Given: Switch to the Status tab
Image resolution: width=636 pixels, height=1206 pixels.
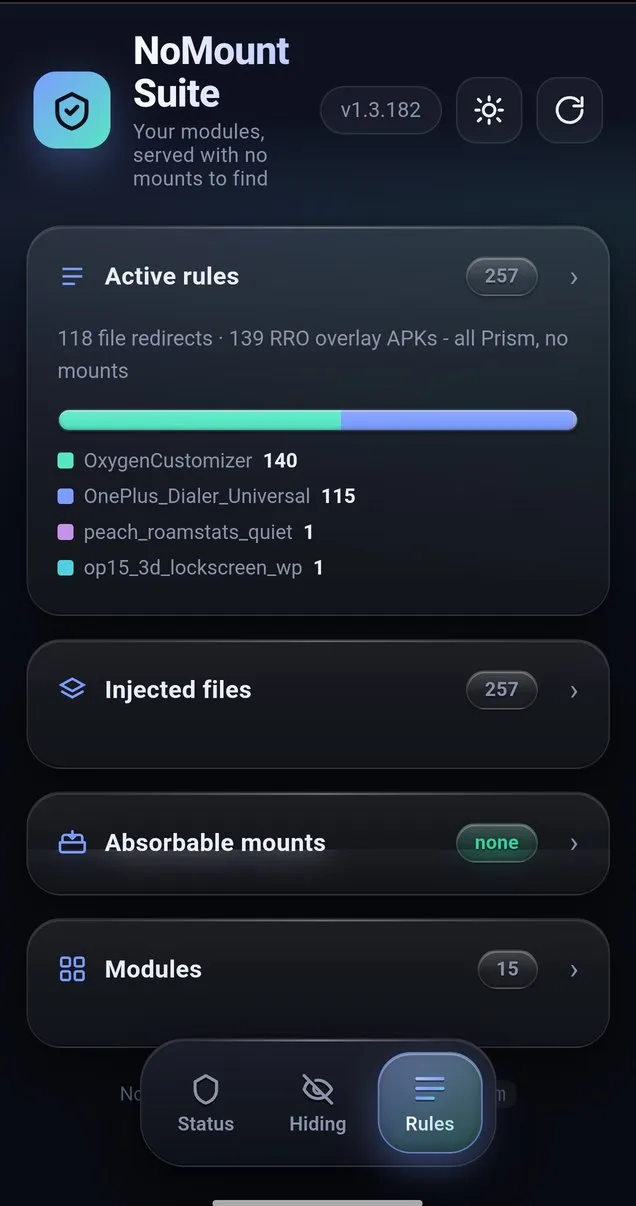Looking at the screenshot, I should point(206,1104).
